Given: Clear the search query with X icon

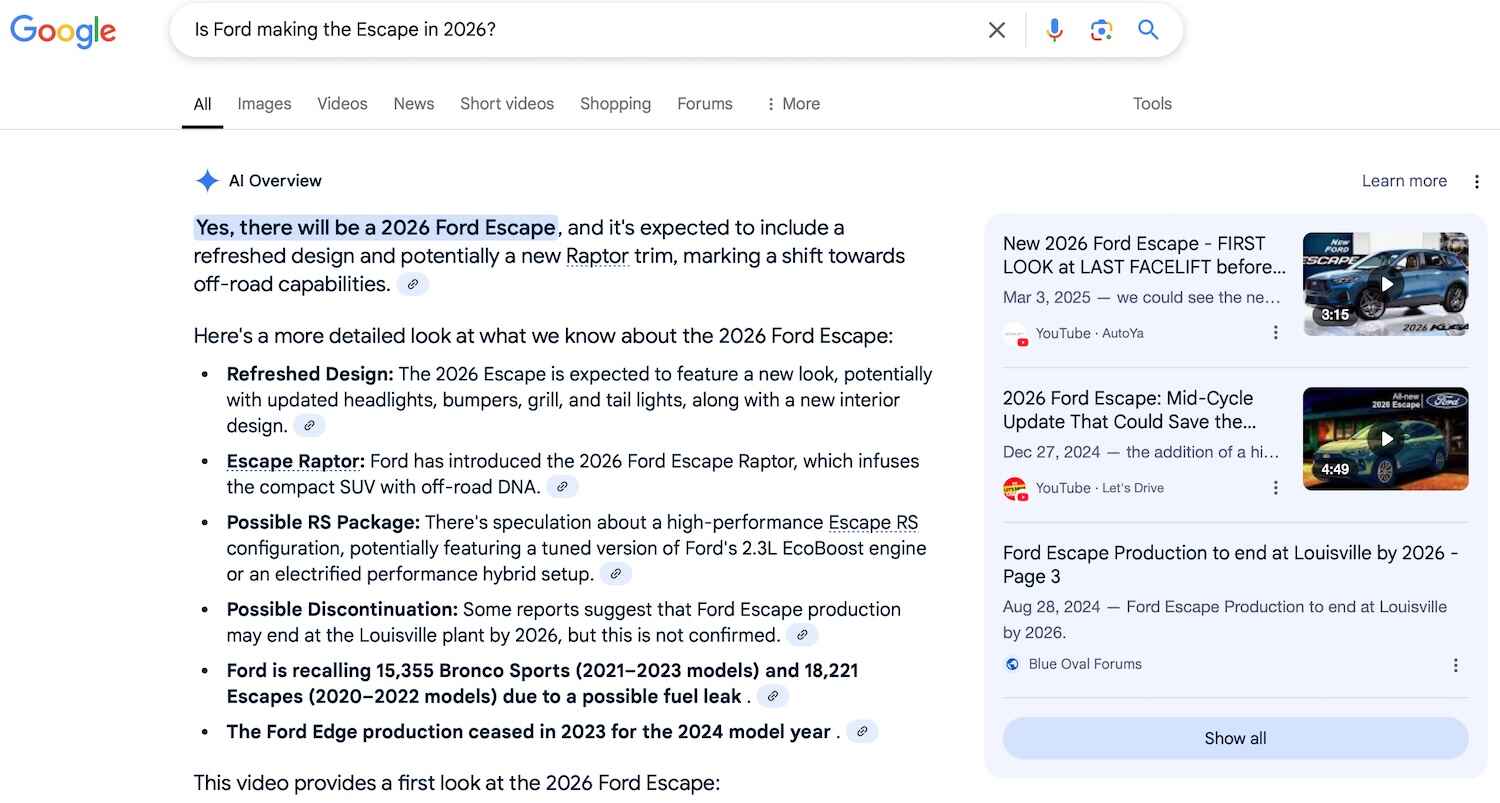Looking at the screenshot, I should [x=996, y=30].
